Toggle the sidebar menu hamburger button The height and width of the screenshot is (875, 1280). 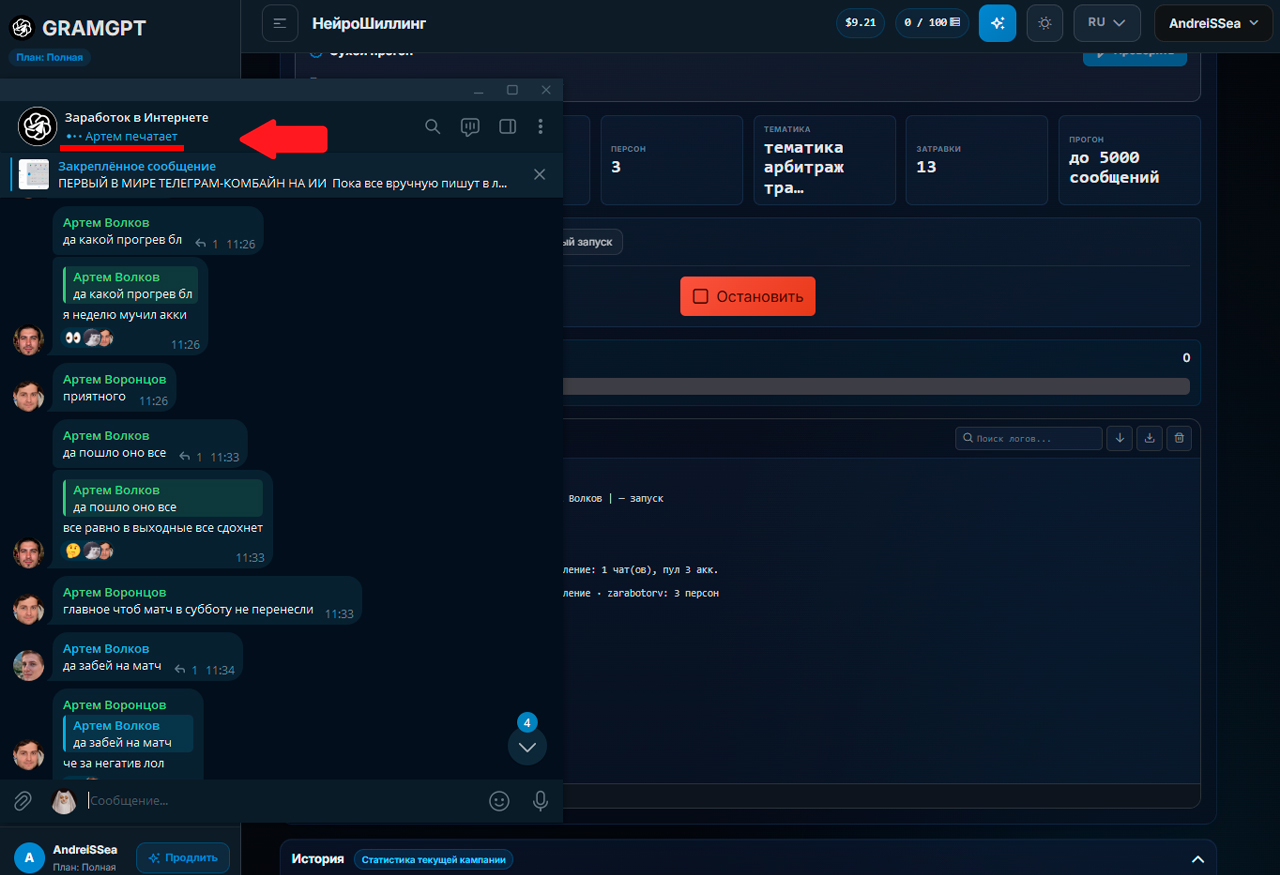280,23
